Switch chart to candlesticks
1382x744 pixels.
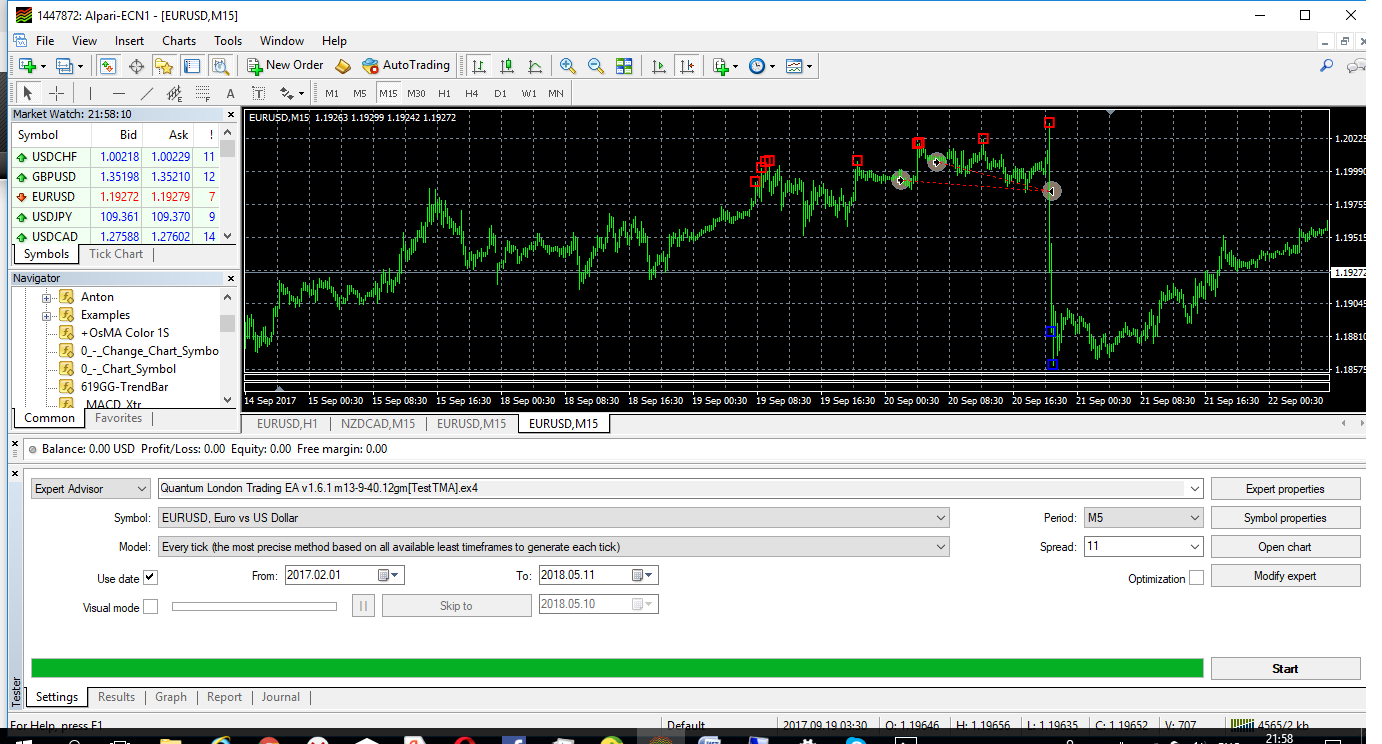point(507,66)
